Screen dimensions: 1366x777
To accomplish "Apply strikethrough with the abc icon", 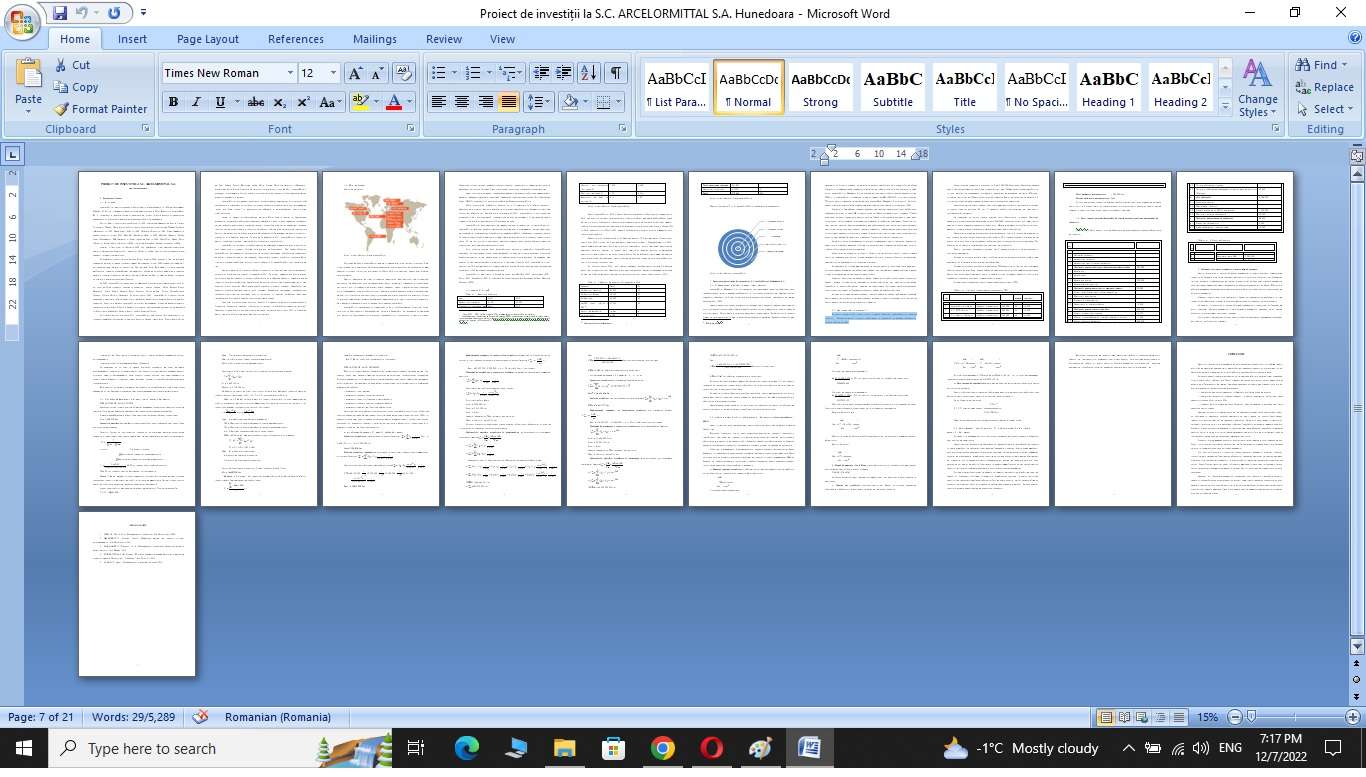I will (255, 102).
